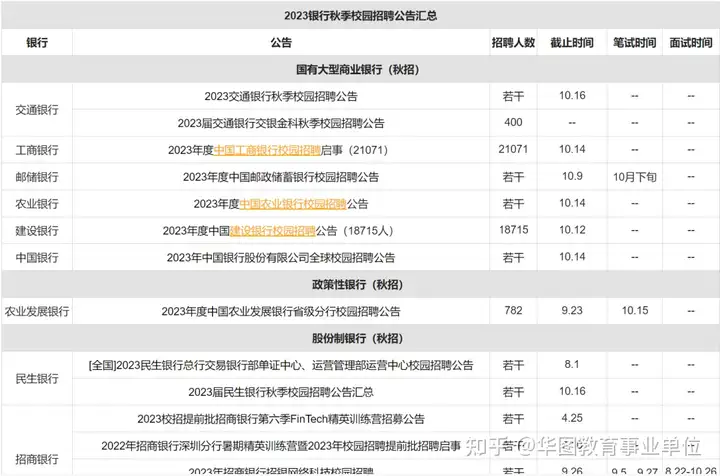Click the recruit count 18715 cell
720x476 pixels.
coord(513,230)
